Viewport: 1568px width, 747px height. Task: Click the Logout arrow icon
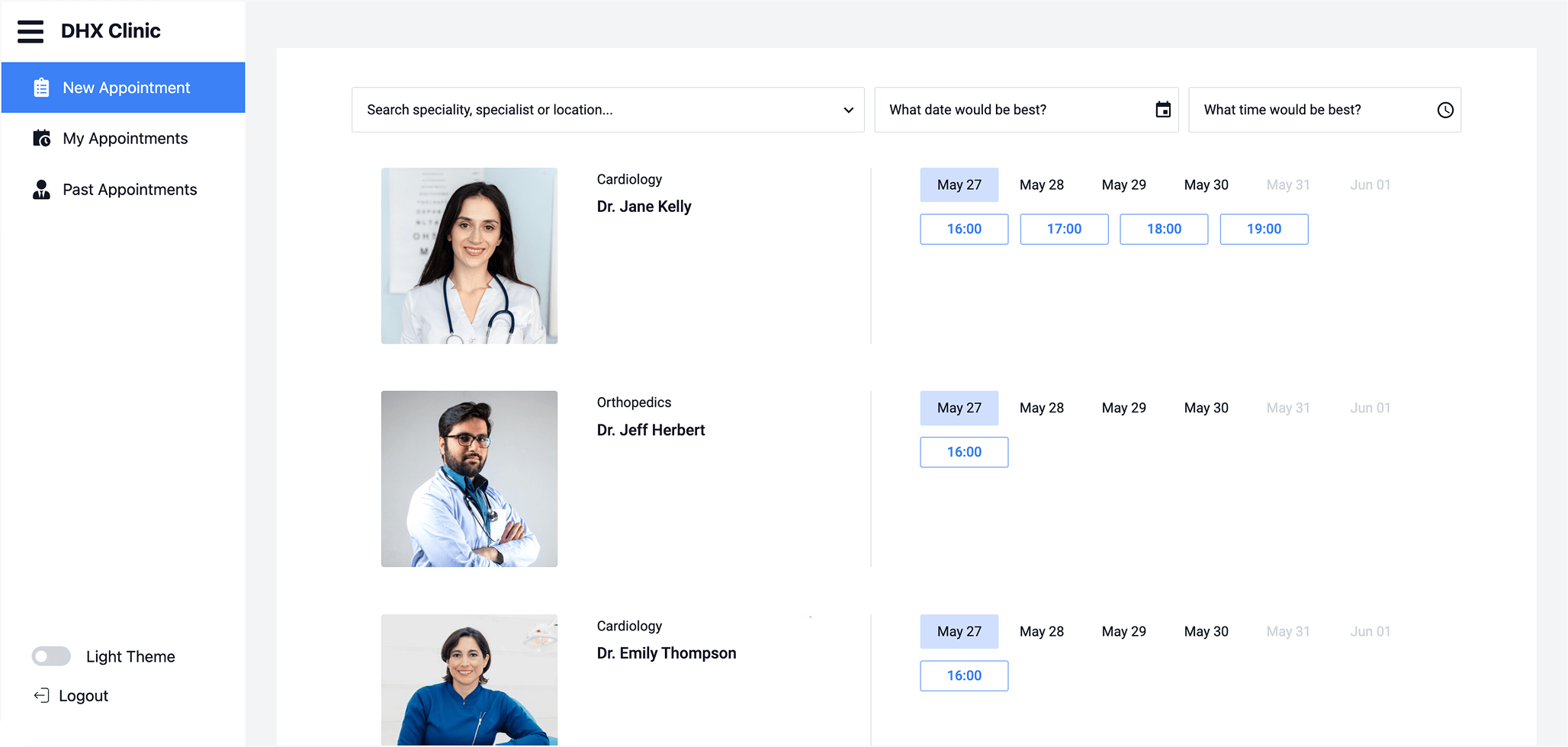[x=42, y=695]
